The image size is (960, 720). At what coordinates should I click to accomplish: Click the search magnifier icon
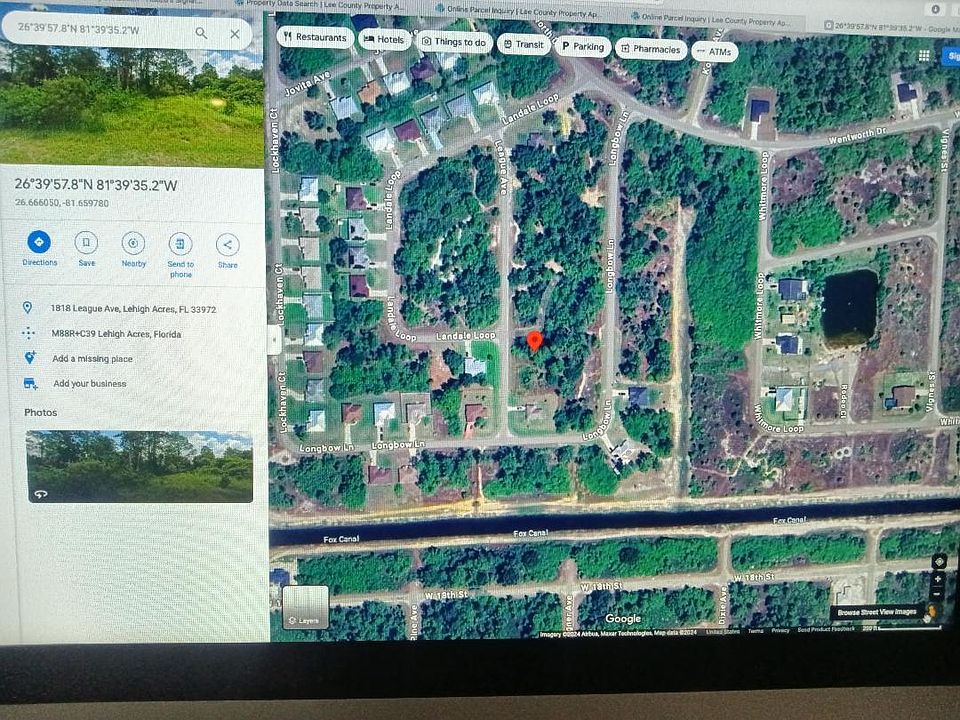[x=201, y=33]
